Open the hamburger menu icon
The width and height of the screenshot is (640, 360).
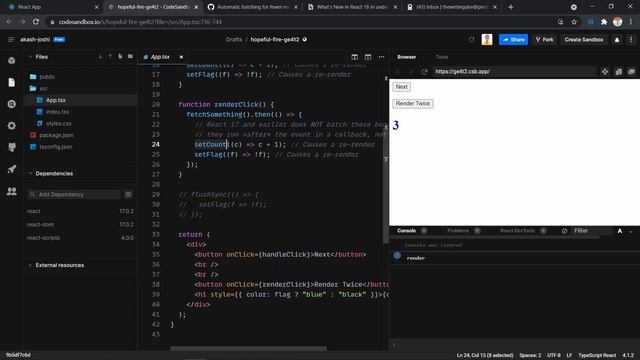[11, 40]
